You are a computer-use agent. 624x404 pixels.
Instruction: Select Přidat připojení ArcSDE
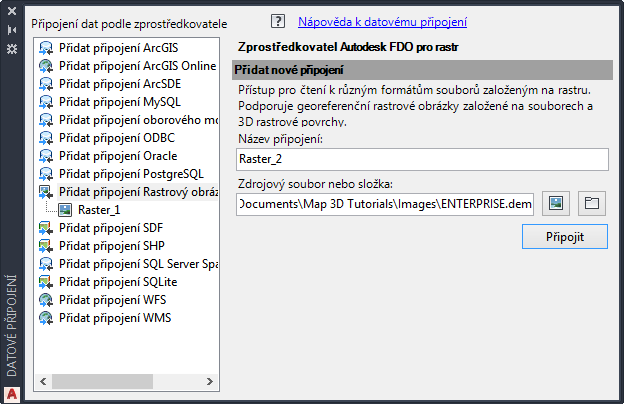(120, 84)
